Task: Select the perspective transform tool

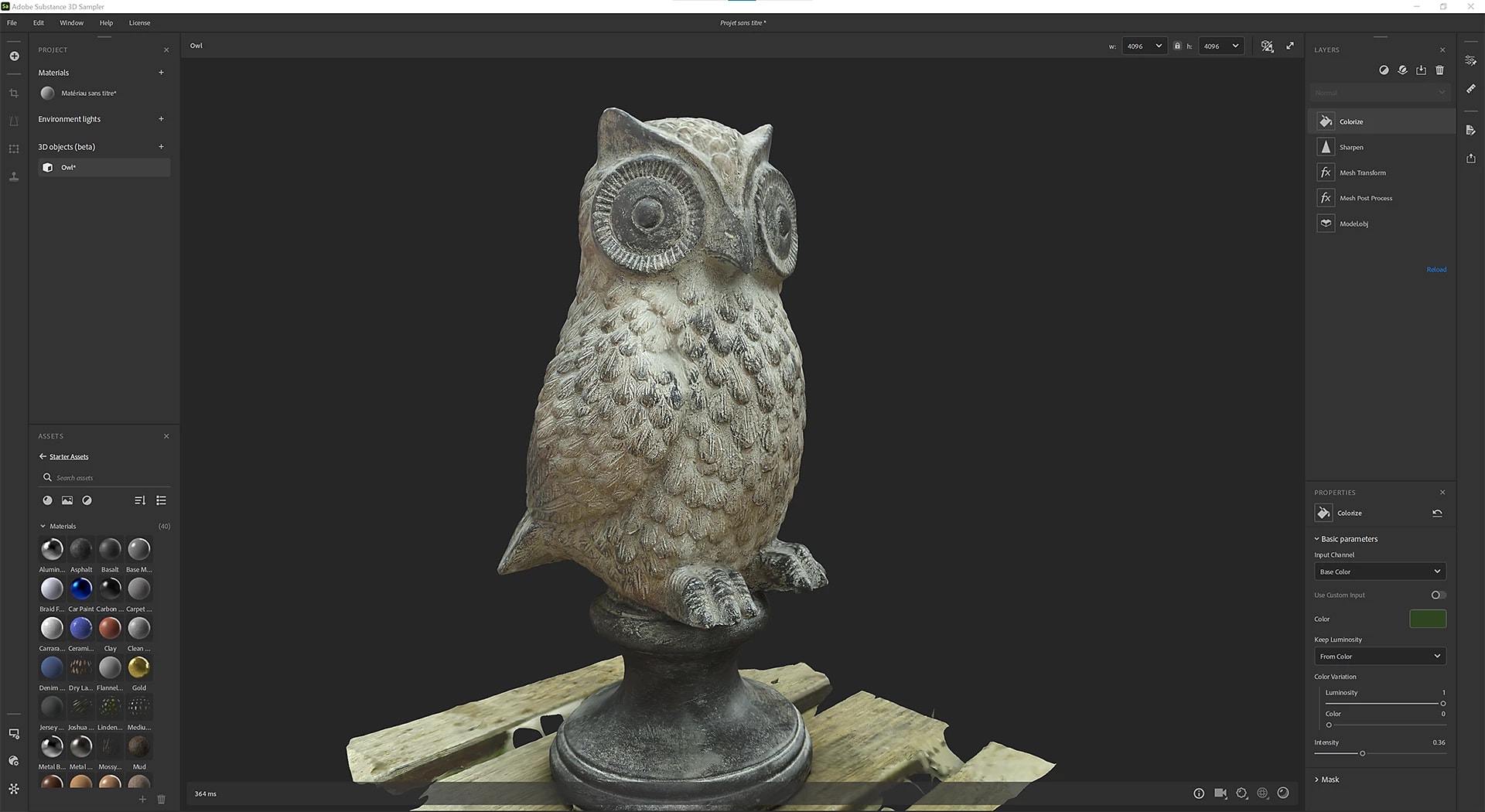Action: pos(14,121)
